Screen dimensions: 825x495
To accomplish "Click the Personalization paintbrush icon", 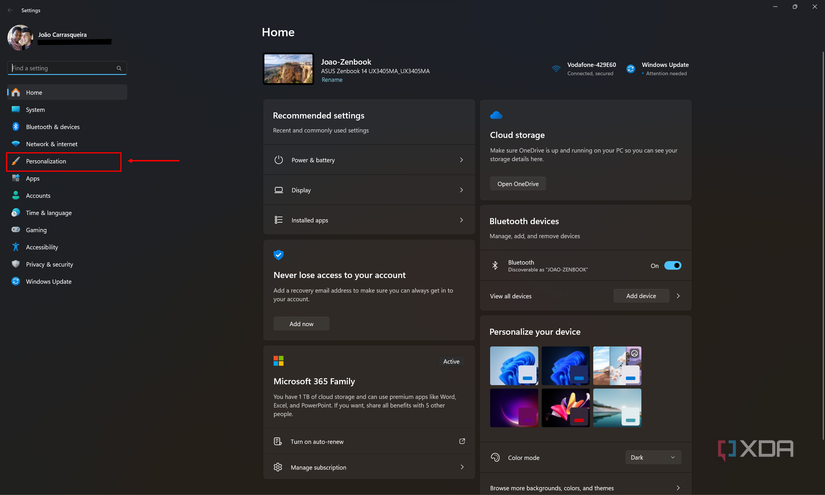I will pyautogui.click(x=16, y=161).
